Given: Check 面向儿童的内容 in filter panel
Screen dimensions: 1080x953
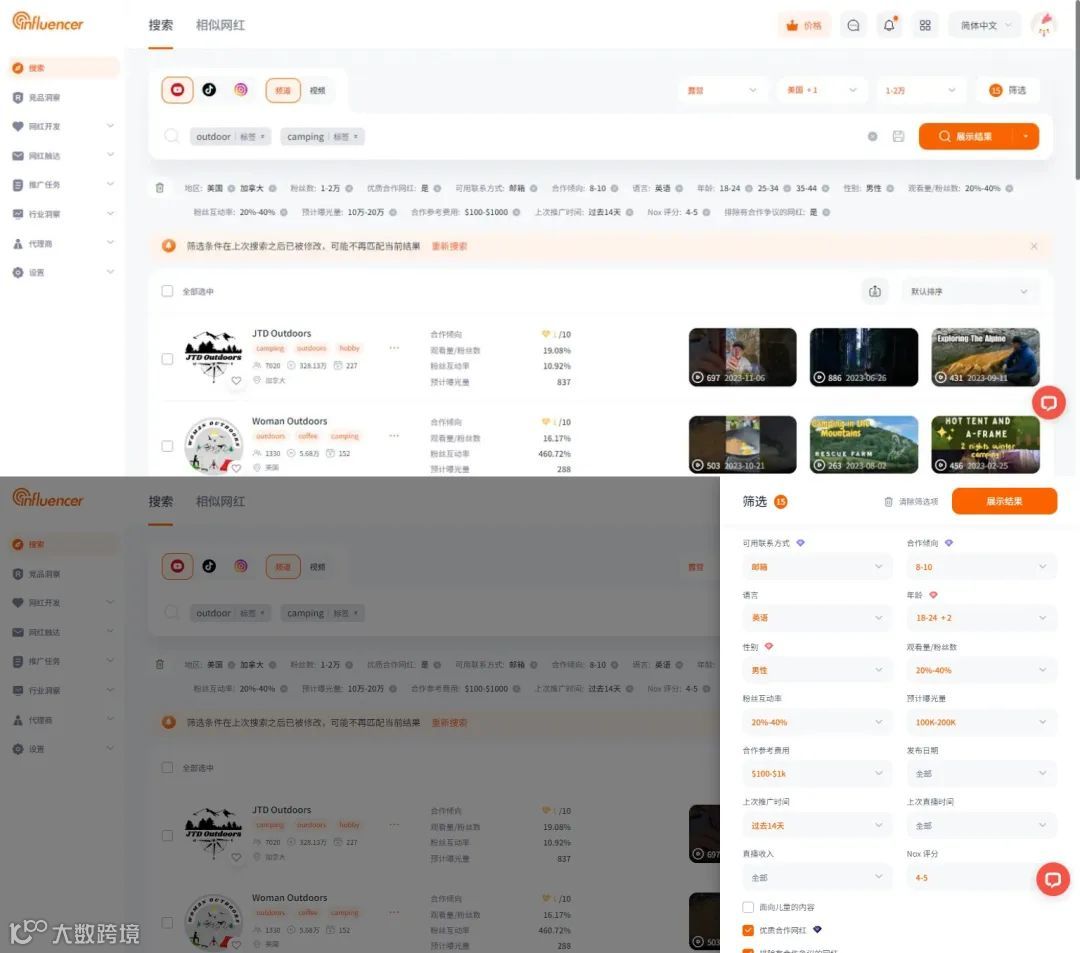Looking at the screenshot, I should [748, 907].
